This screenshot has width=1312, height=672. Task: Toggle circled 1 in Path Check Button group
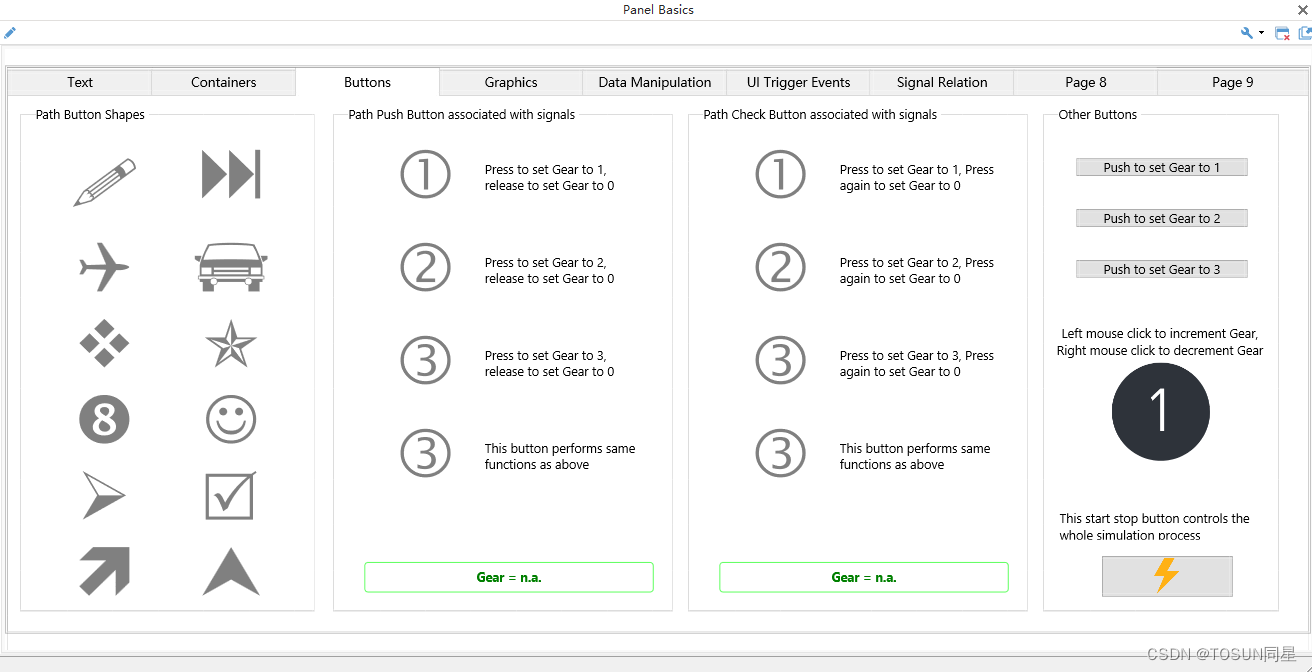781,175
